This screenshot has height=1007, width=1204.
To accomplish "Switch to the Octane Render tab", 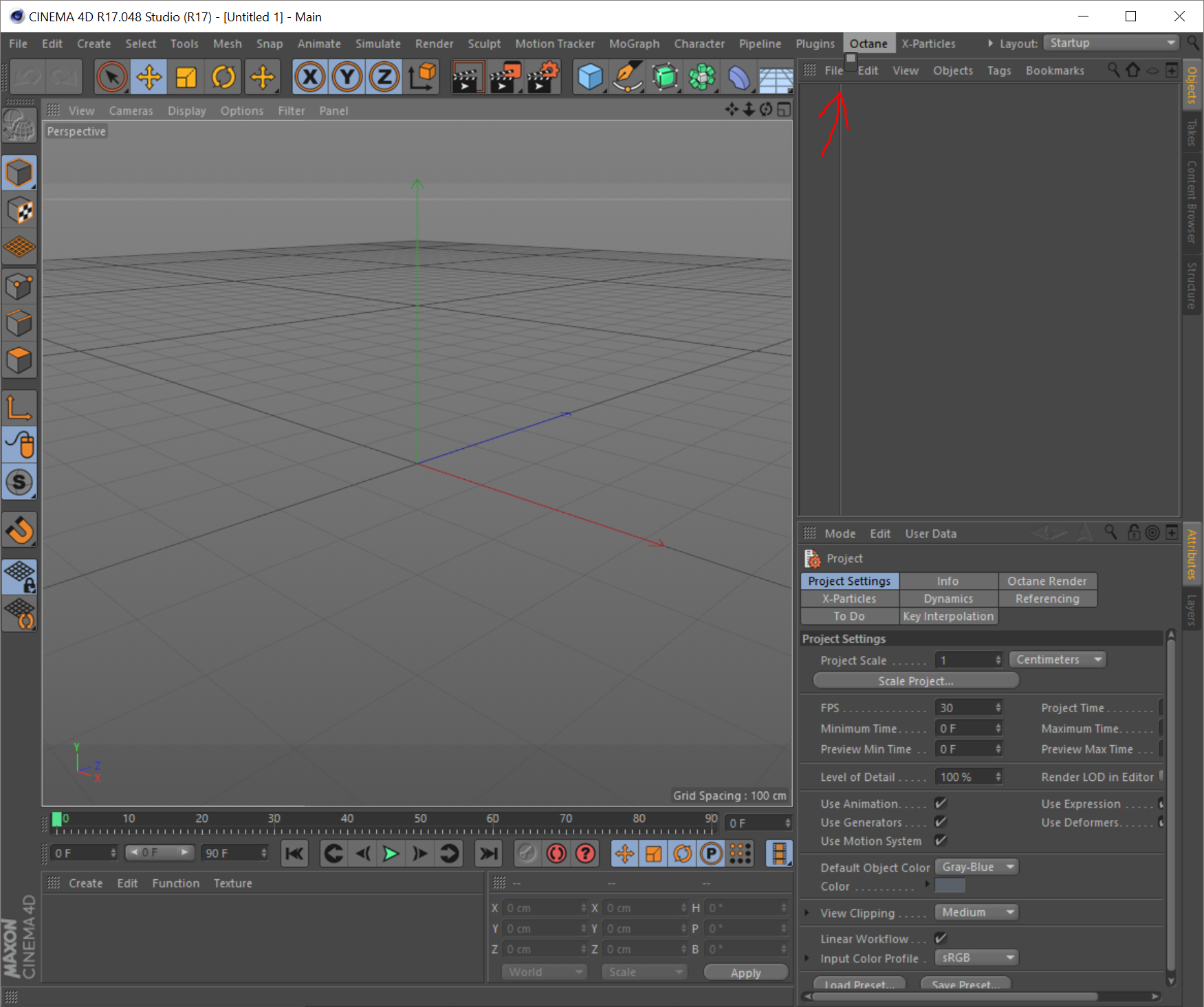I will pos(1047,581).
